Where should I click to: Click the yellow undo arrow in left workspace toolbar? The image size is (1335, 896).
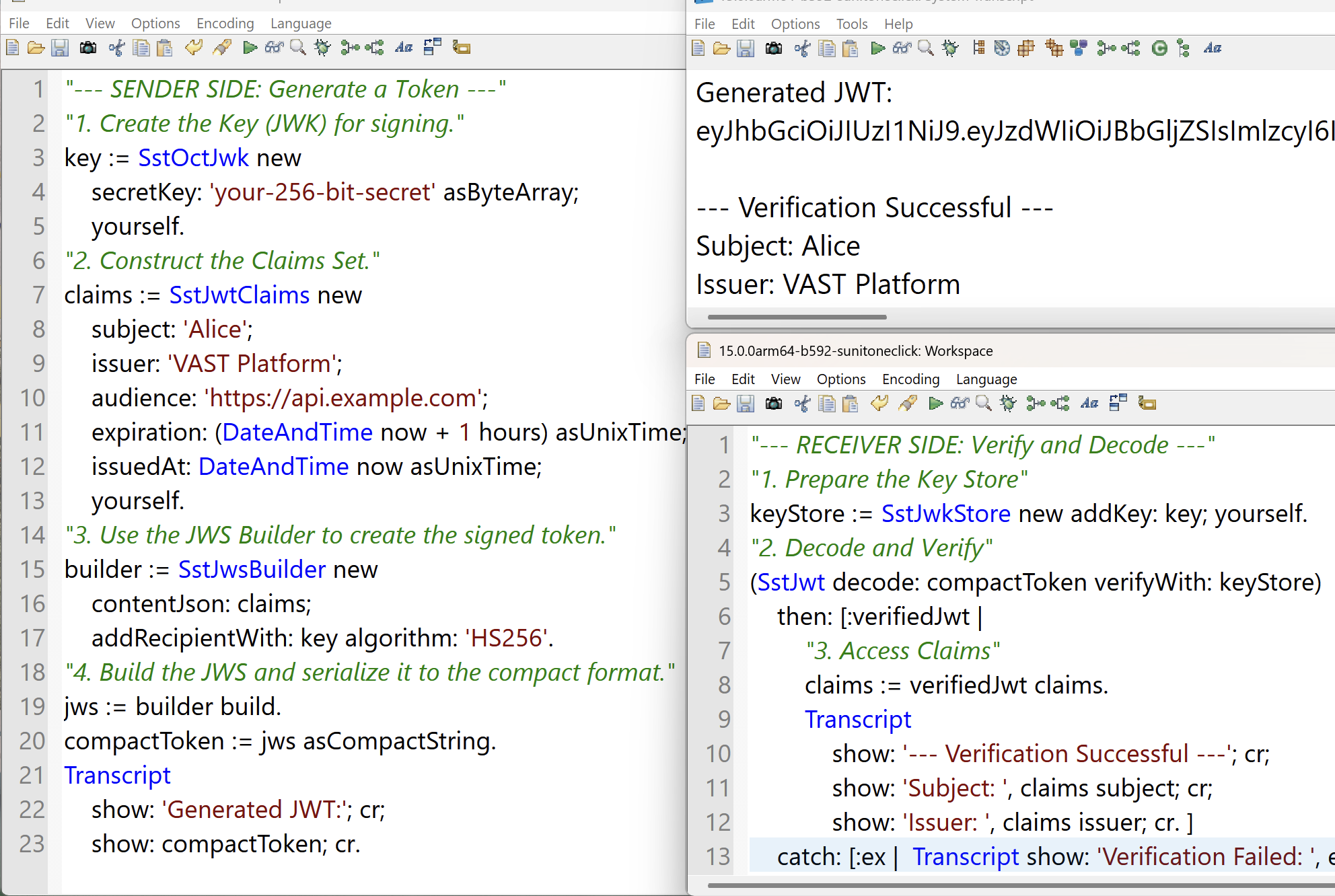coord(194,48)
